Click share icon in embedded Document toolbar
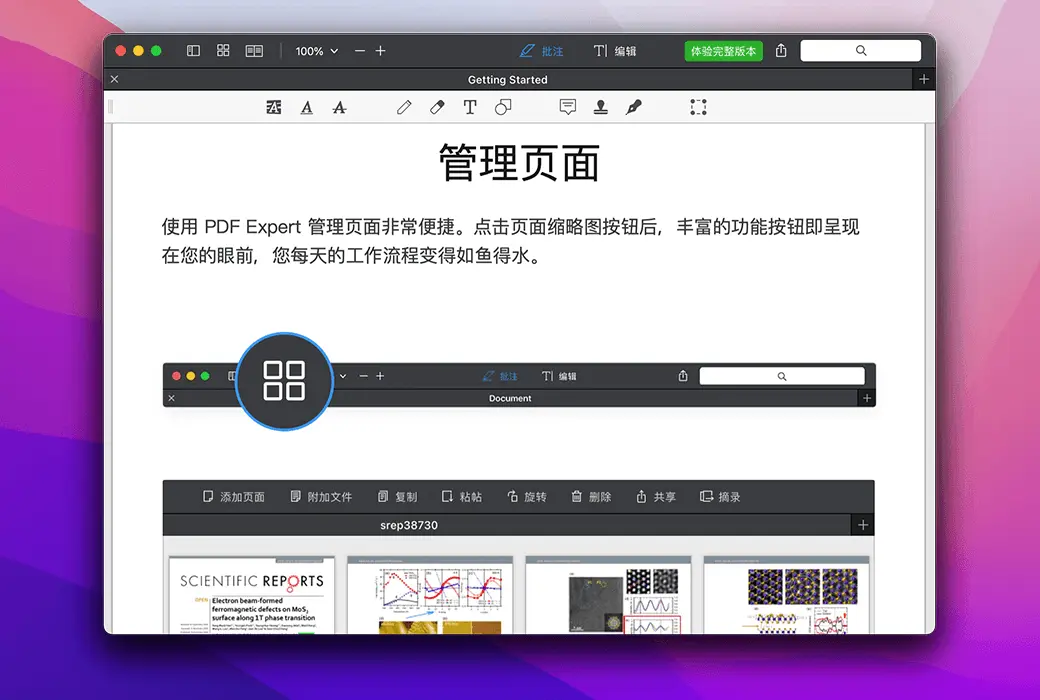Image resolution: width=1040 pixels, height=700 pixels. click(x=683, y=376)
